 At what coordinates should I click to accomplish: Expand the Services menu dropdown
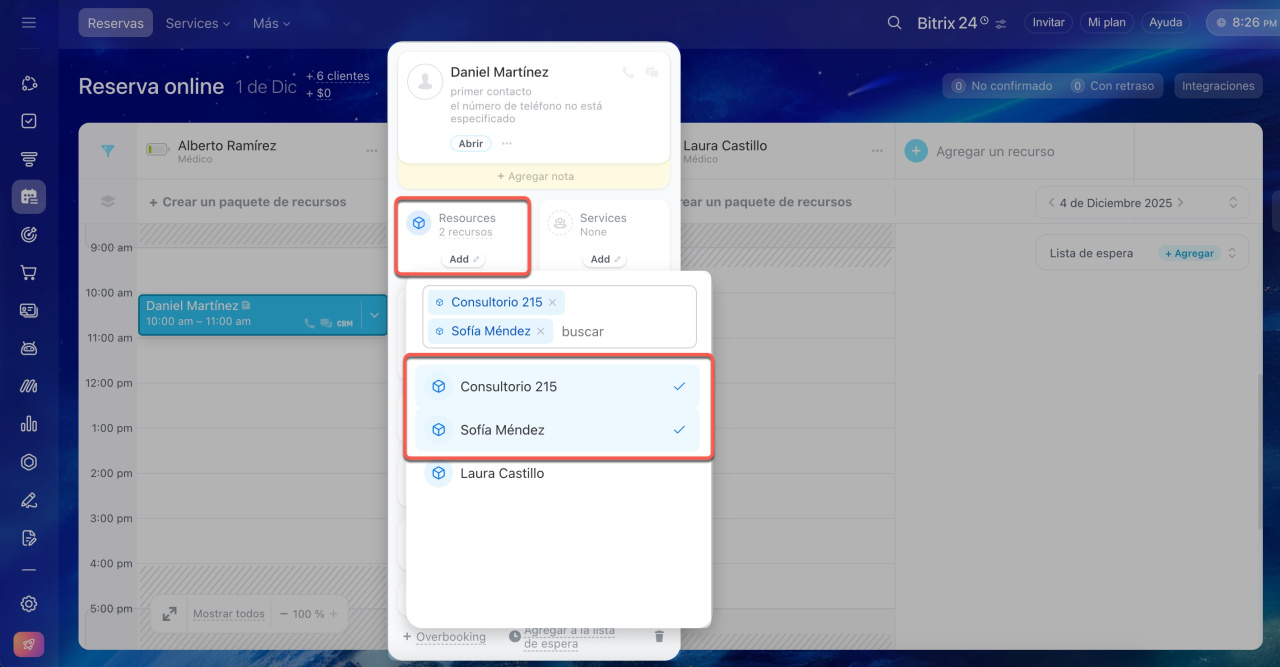[x=197, y=23]
